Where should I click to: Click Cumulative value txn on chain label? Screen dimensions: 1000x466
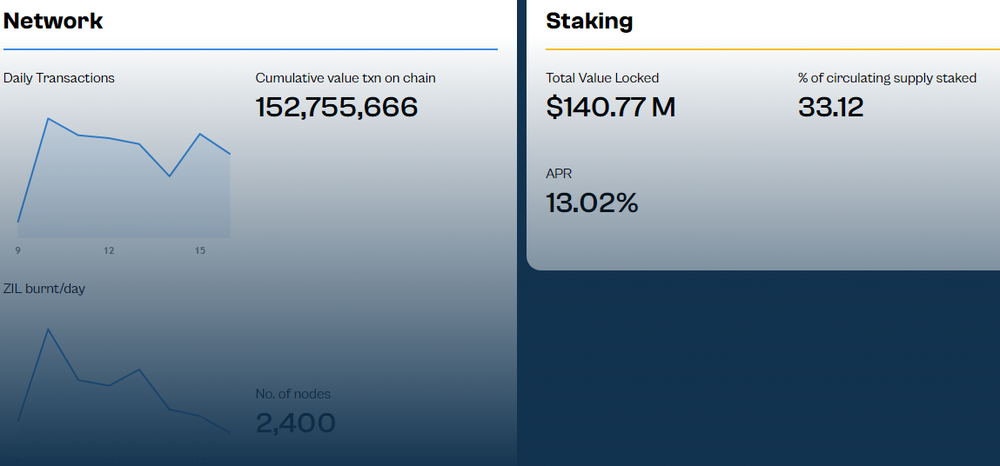click(x=345, y=78)
